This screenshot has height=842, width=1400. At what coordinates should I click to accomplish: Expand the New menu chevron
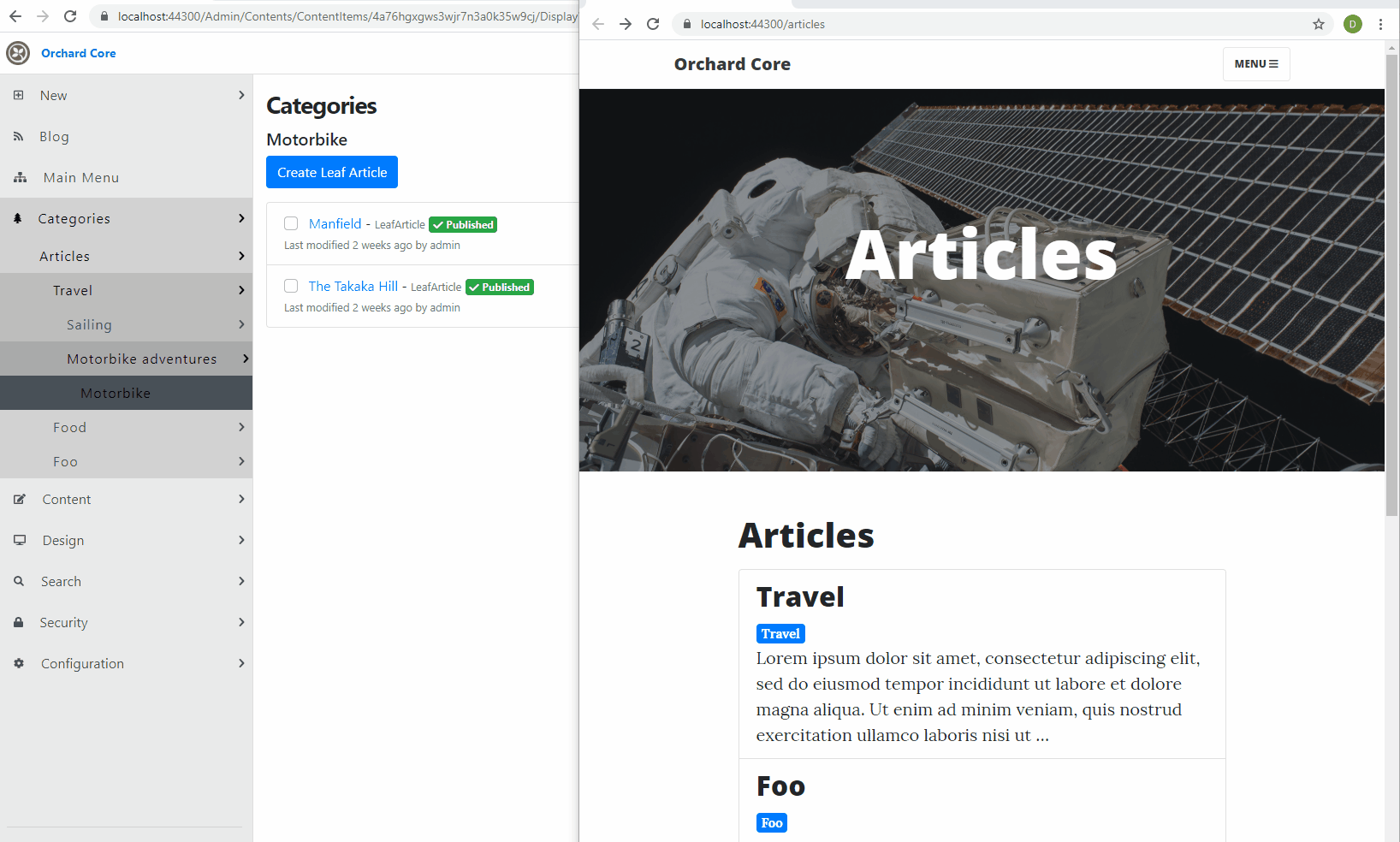click(x=241, y=95)
